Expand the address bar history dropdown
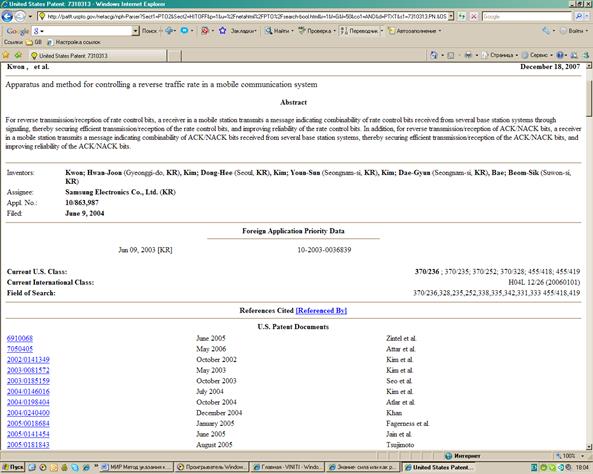593x474 pixels. [451, 17]
